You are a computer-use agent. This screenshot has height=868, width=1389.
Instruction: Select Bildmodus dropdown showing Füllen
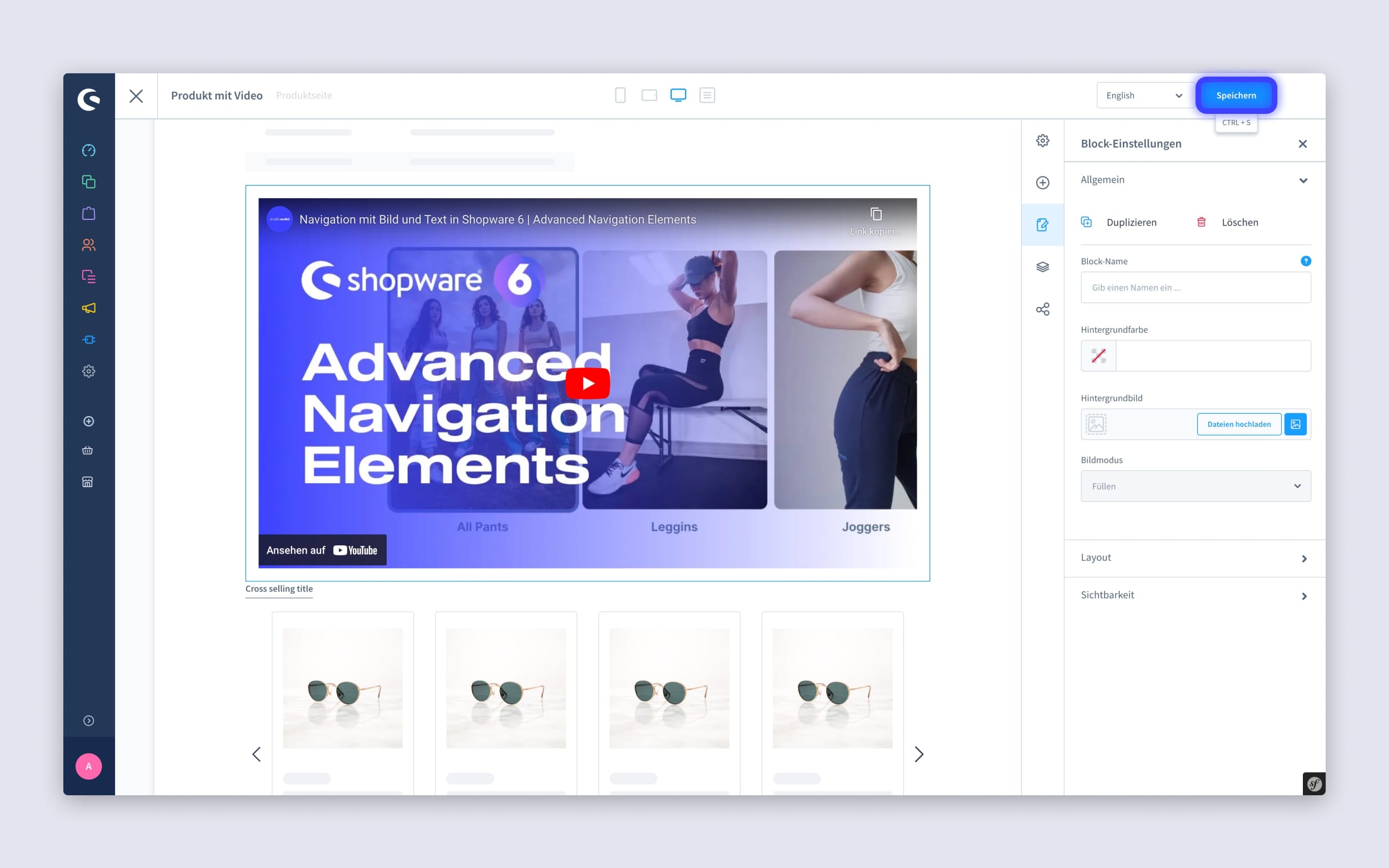tap(1195, 486)
